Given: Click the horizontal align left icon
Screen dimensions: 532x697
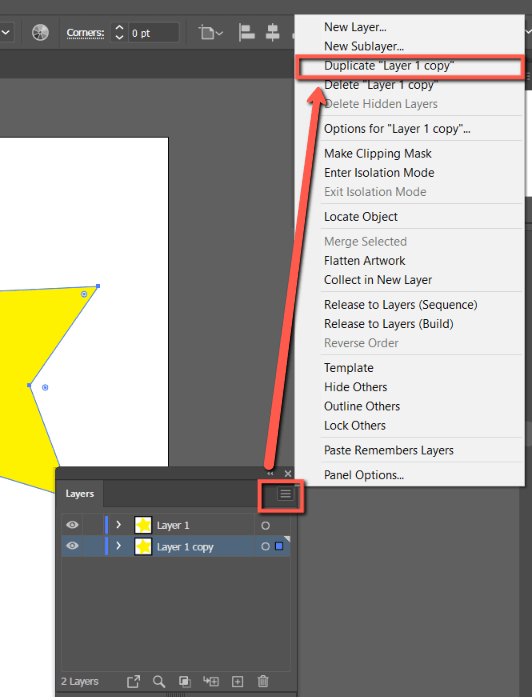Looking at the screenshot, I should [x=246, y=32].
